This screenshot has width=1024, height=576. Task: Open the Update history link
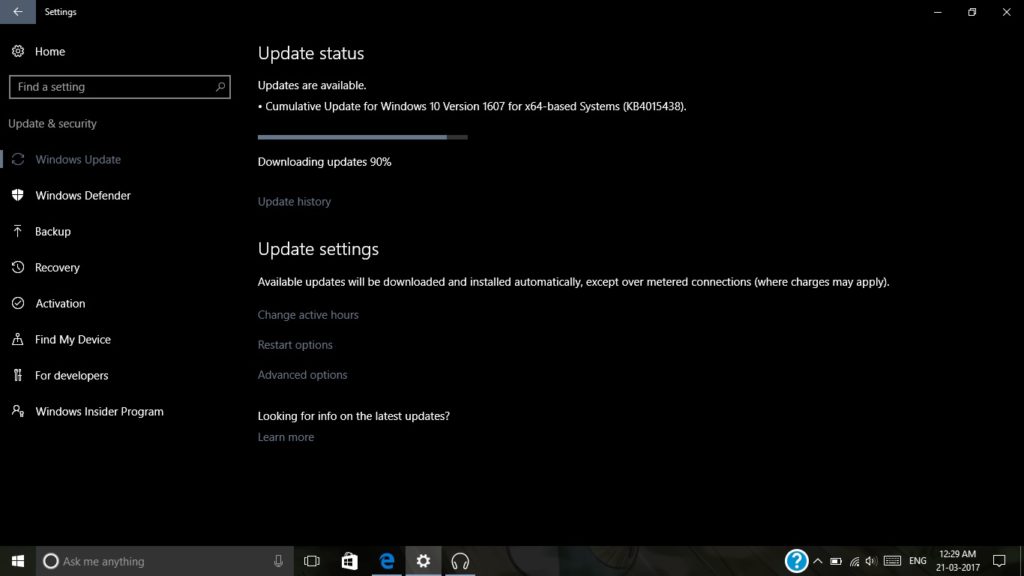[x=294, y=201]
